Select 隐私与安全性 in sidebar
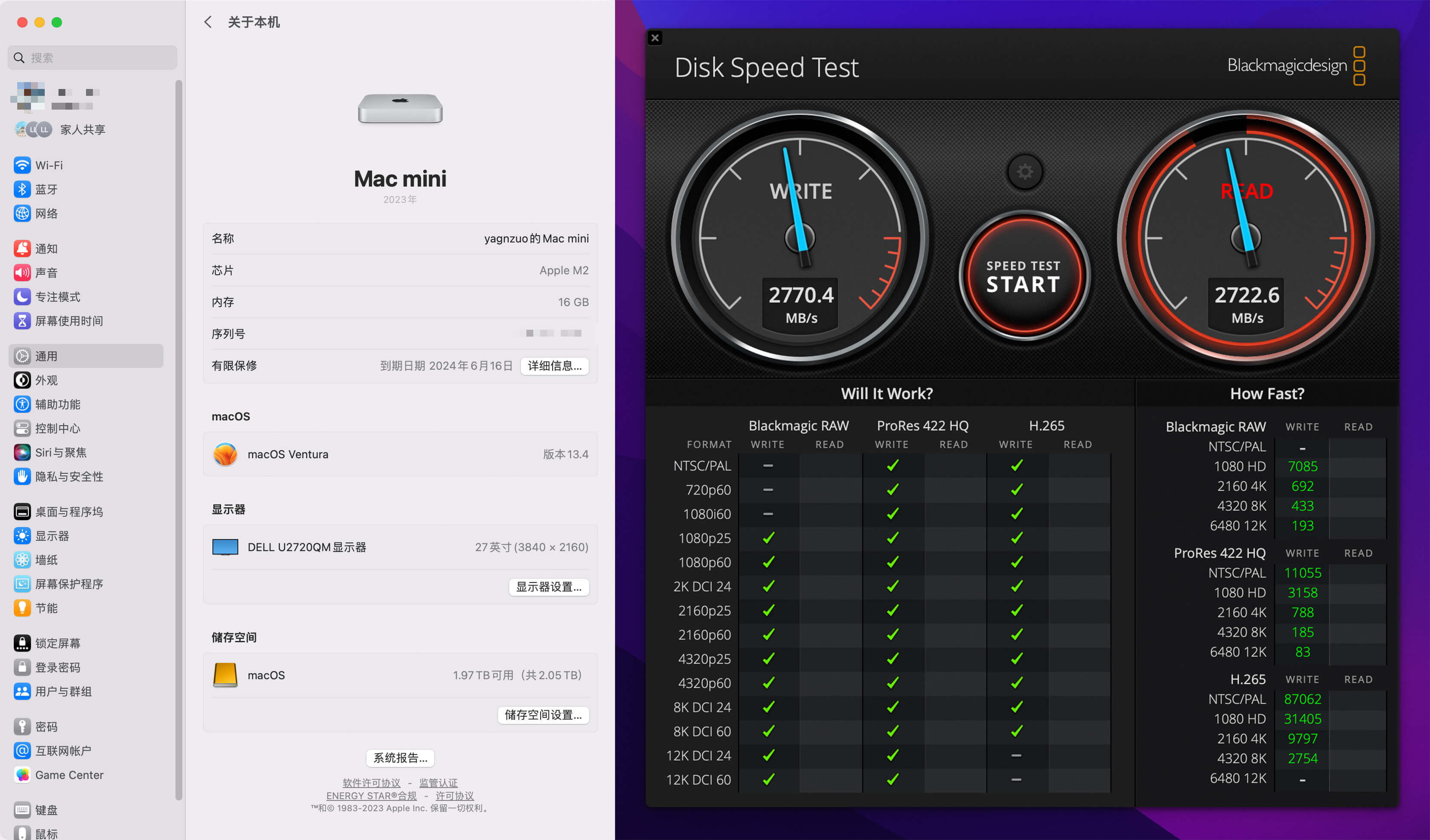This screenshot has height=840, width=1430. tap(69, 476)
